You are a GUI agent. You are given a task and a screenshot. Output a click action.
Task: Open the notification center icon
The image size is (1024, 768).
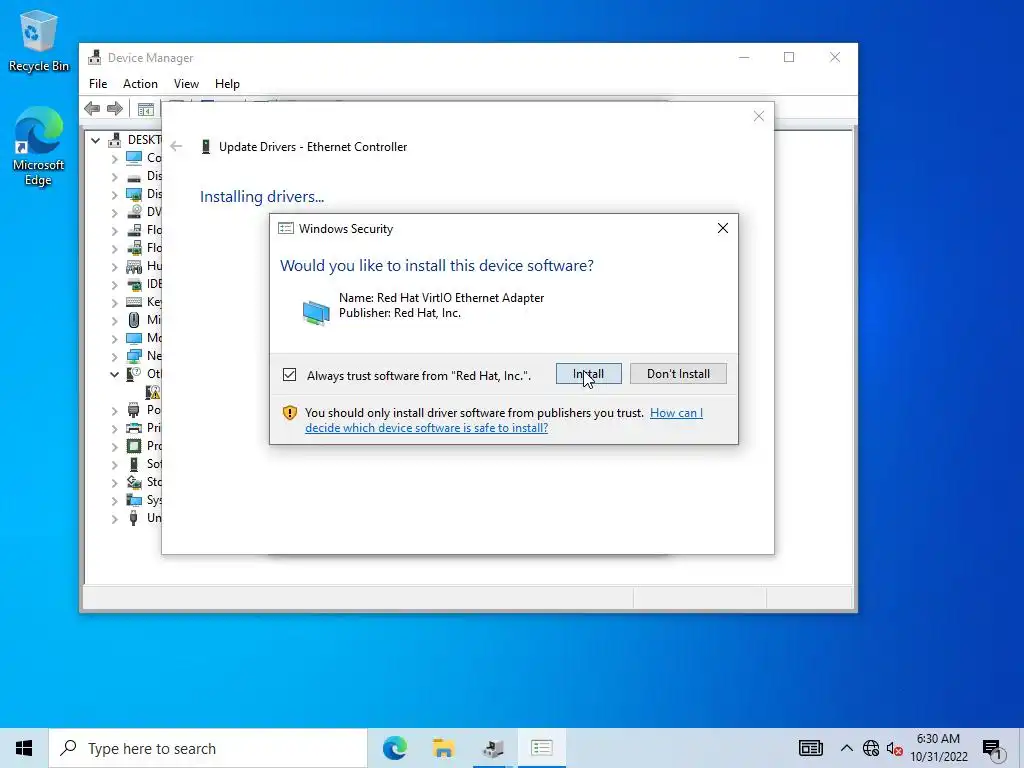point(993,750)
